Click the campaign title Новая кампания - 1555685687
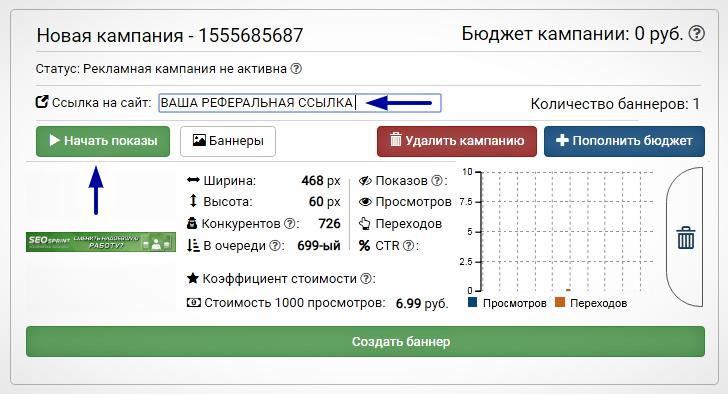 [x=169, y=35]
